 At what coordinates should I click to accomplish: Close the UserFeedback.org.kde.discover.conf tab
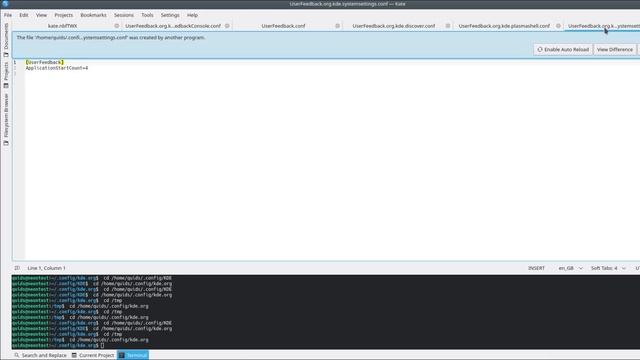(x=448, y=26)
